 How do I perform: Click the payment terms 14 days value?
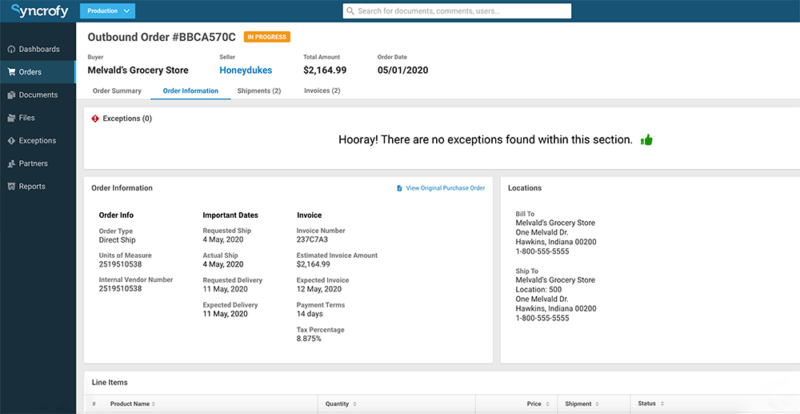310,313
